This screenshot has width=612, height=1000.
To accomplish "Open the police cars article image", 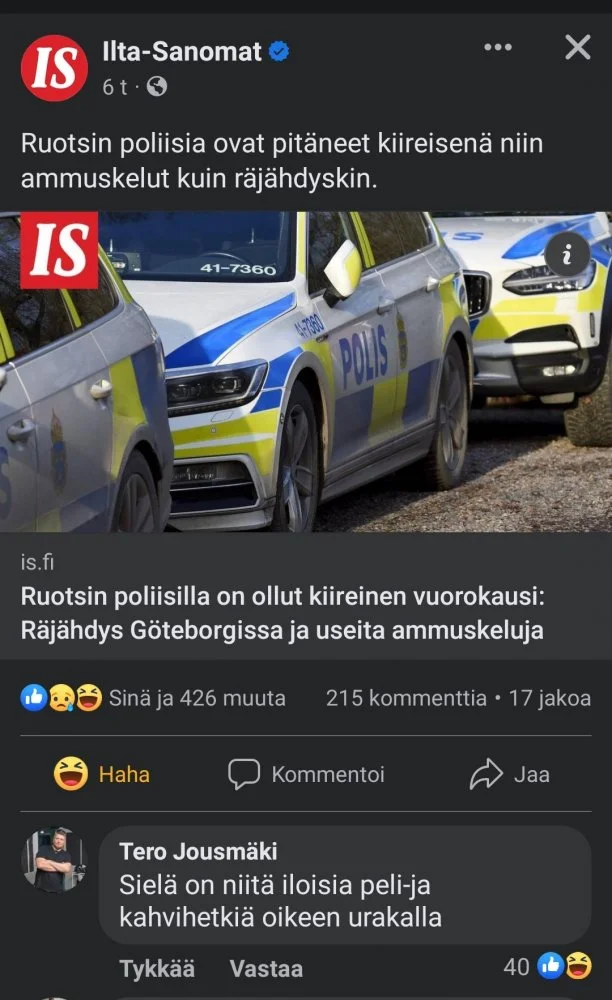I will coord(306,372).
